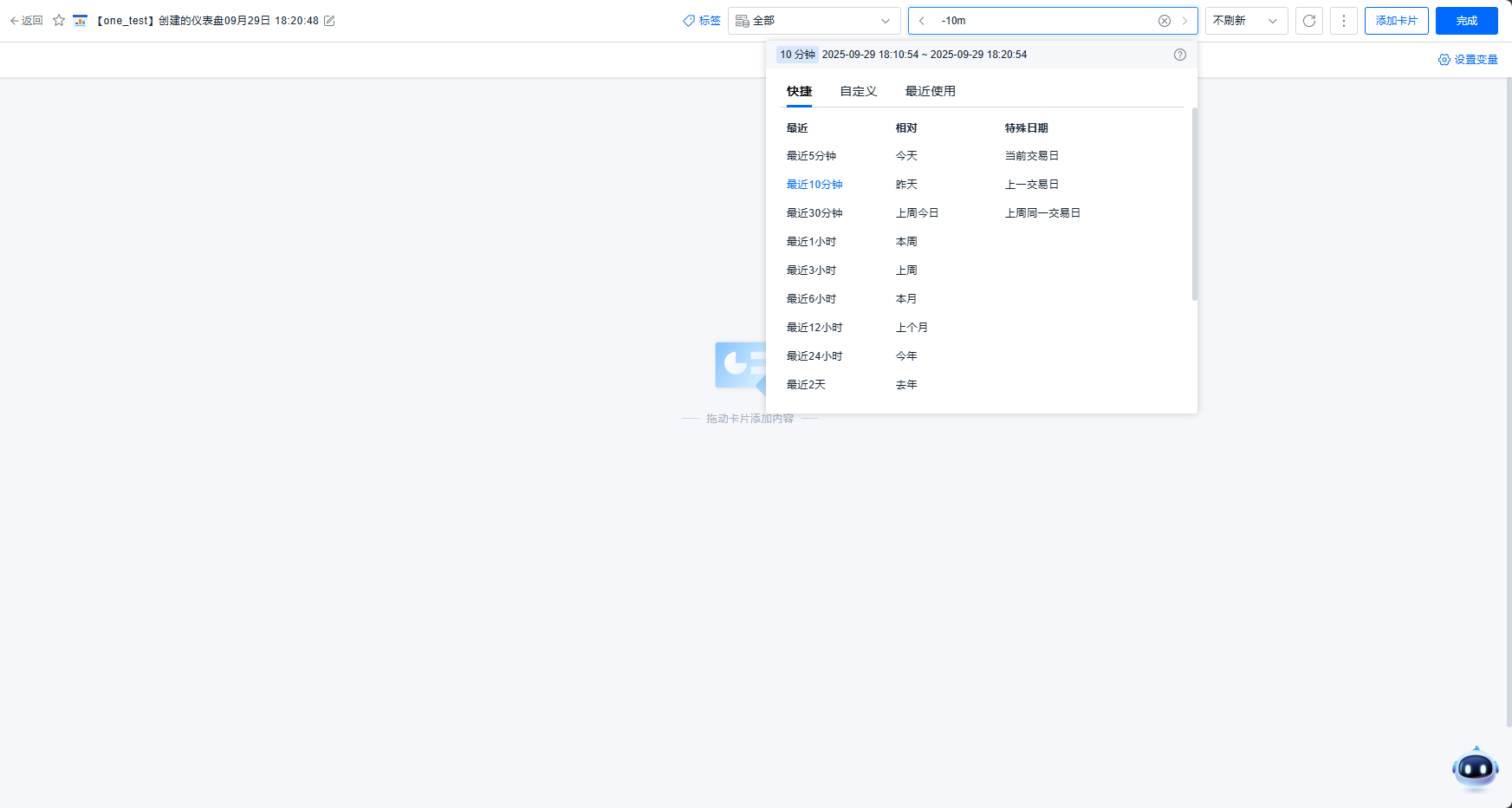Open the robot assistant chat icon
Image resolution: width=1512 pixels, height=808 pixels.
tap(1475, 768)
